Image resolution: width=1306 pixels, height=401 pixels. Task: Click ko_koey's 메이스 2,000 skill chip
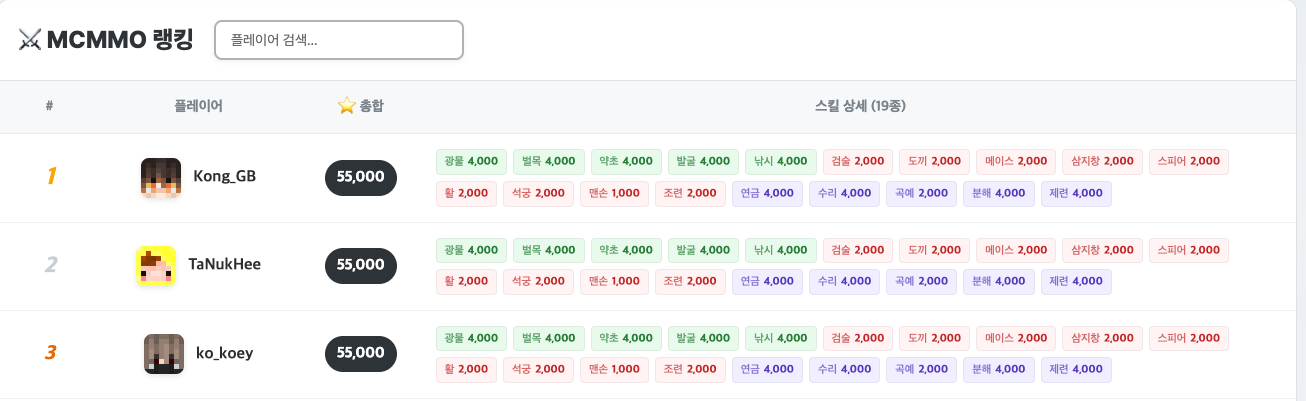pyautogui.click(x=1016, y=338)
